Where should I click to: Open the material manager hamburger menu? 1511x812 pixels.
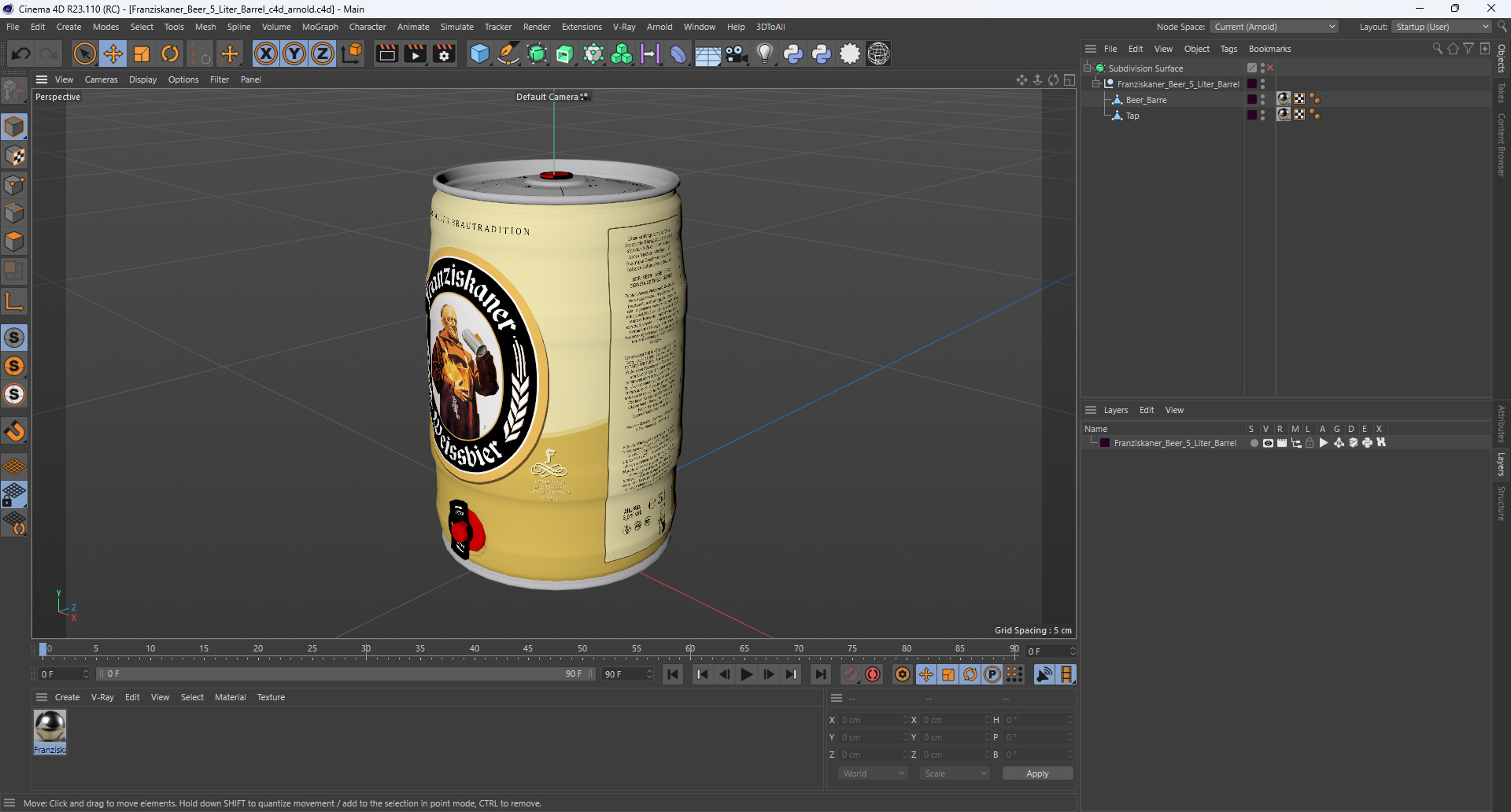point(42,697)
